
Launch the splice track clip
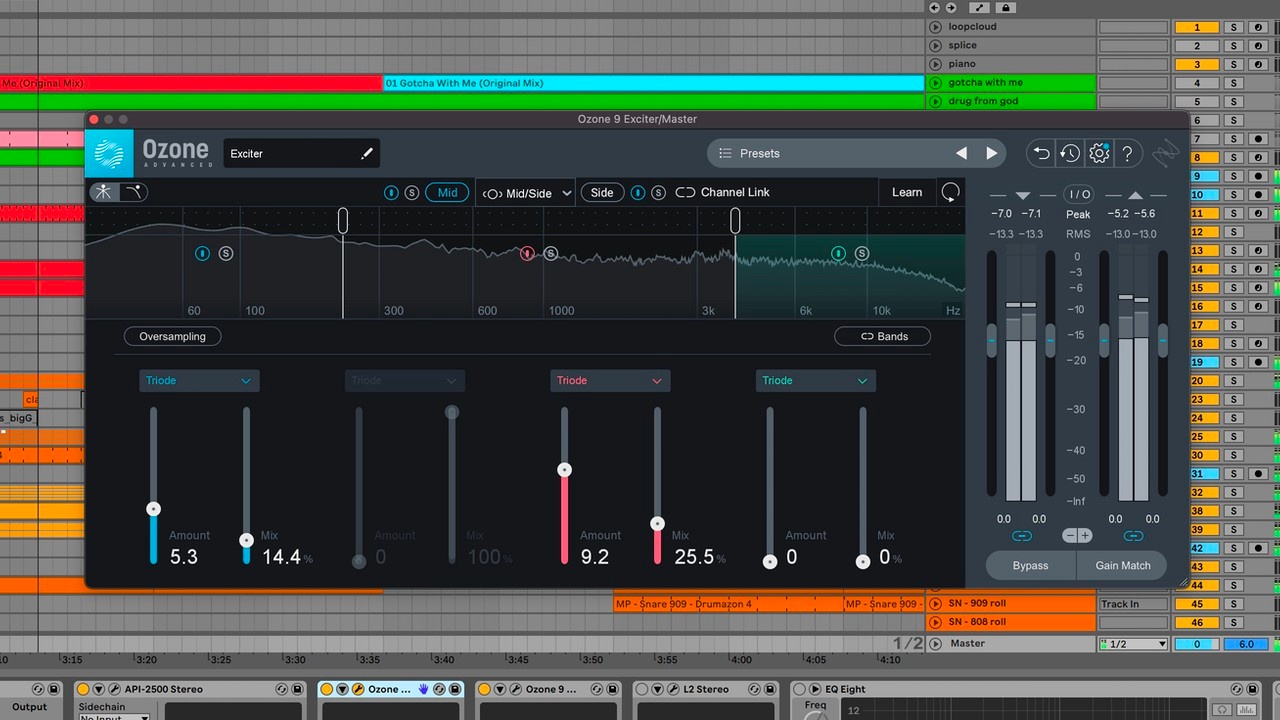point(936,45)
